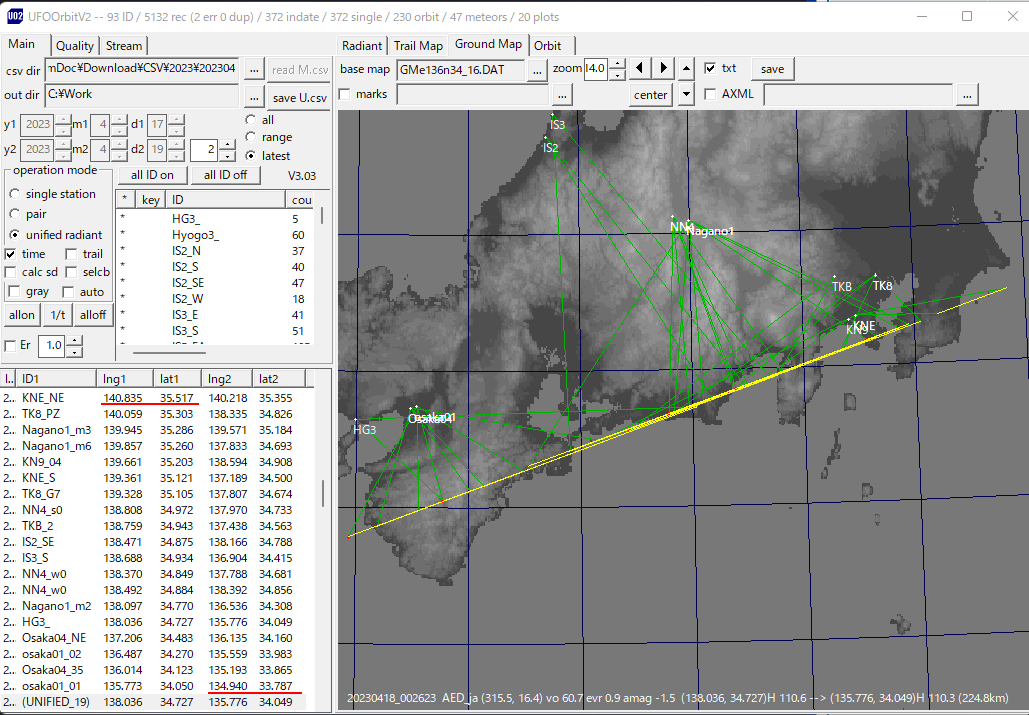Click the right arrow map pan button
1029x715 pixels.
(x=663, y=68)
